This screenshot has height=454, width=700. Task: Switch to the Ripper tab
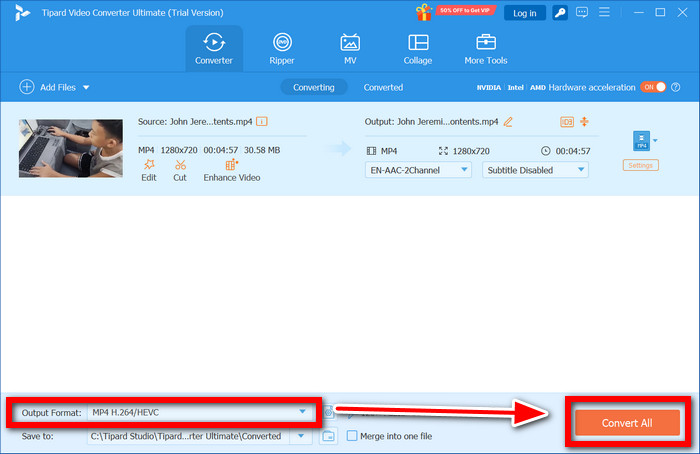[x=282, y=49]
